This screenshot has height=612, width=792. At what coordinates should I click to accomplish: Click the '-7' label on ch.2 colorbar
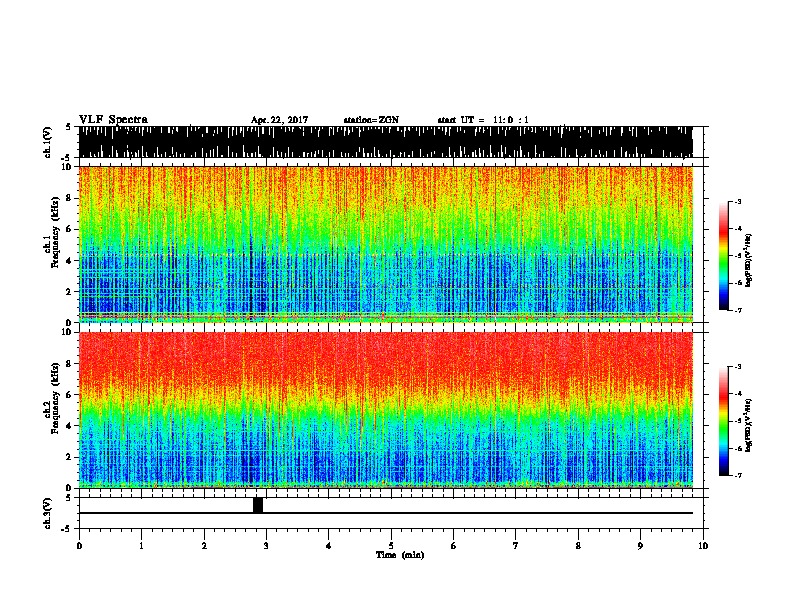tap(738, 475)
